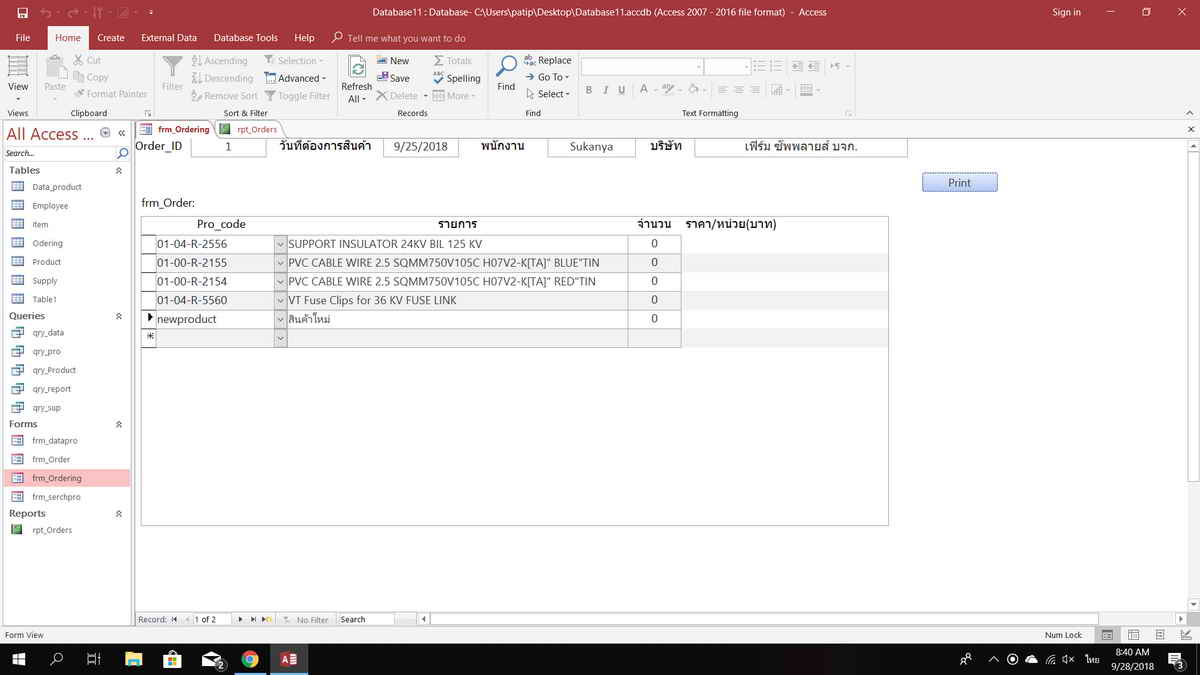The height and width of the screenshot is (675, 1200).
Task: Click the Replace tool
Action: point(547,61)
